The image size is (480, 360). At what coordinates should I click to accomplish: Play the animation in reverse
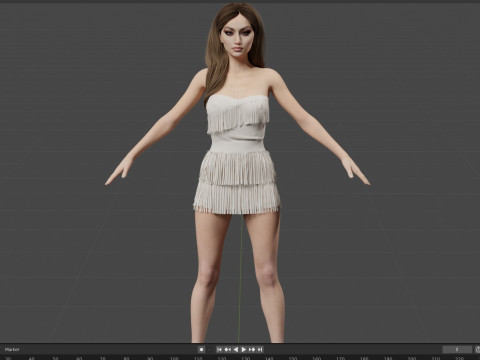coord(236,349)
